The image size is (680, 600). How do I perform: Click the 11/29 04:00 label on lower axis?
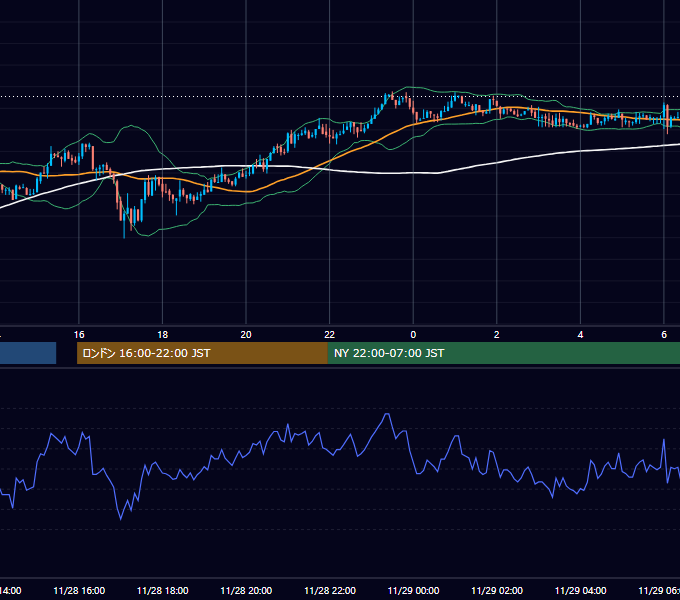click(581, 591)
